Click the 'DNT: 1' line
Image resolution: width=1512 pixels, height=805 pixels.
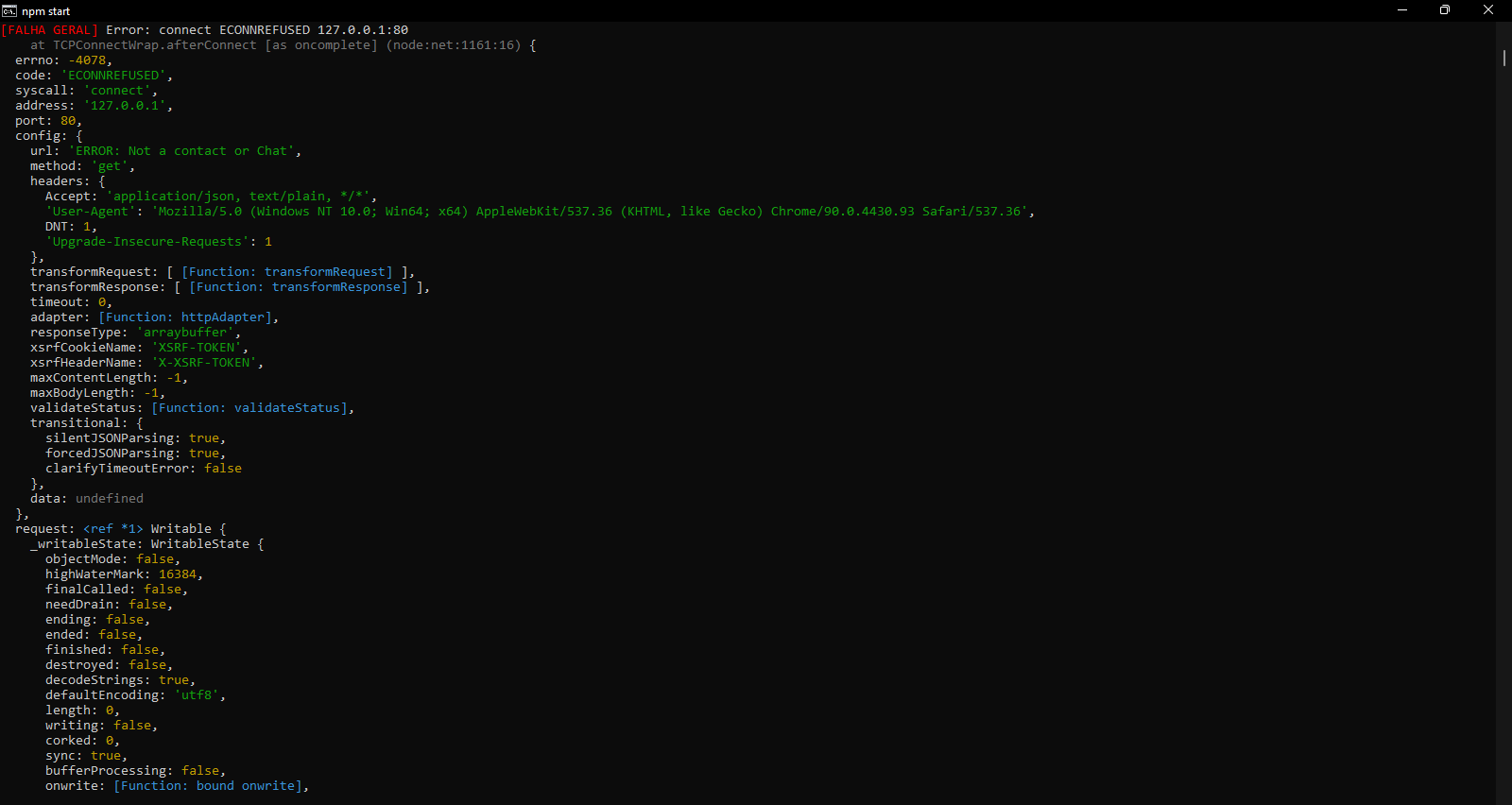[x=70, y=227]
